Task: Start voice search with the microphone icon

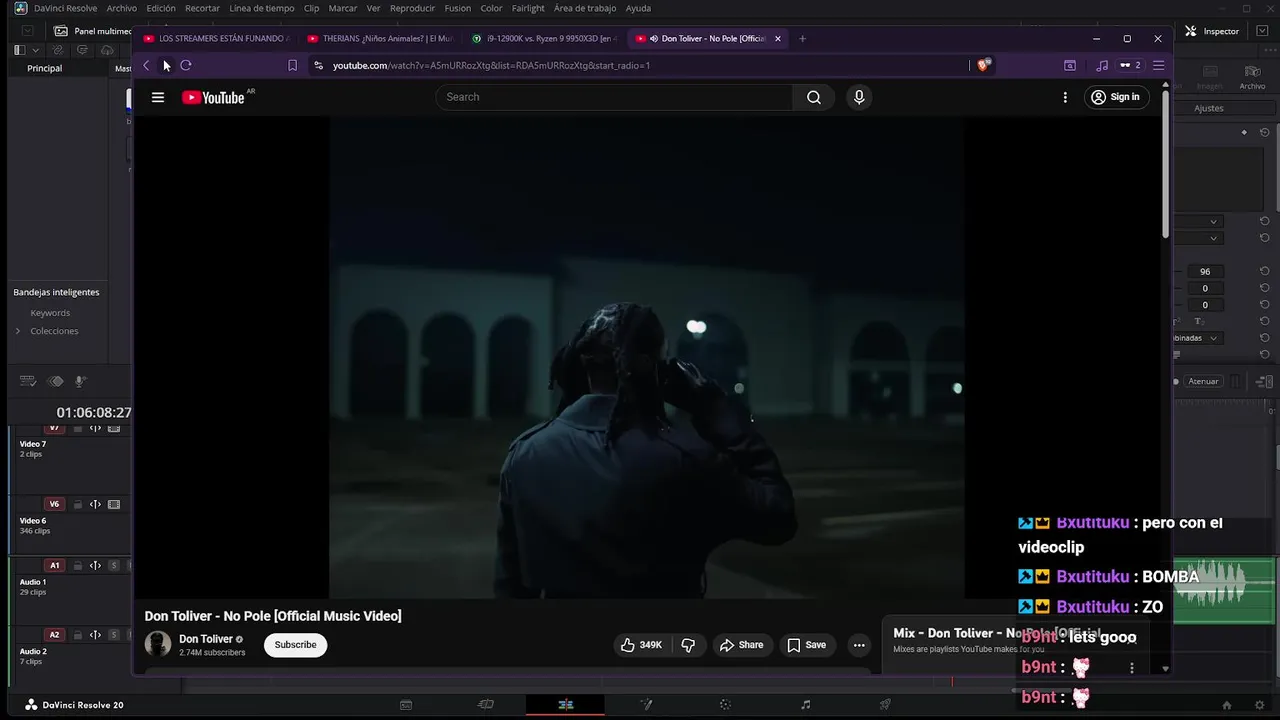Action: (x=859, y=97)
